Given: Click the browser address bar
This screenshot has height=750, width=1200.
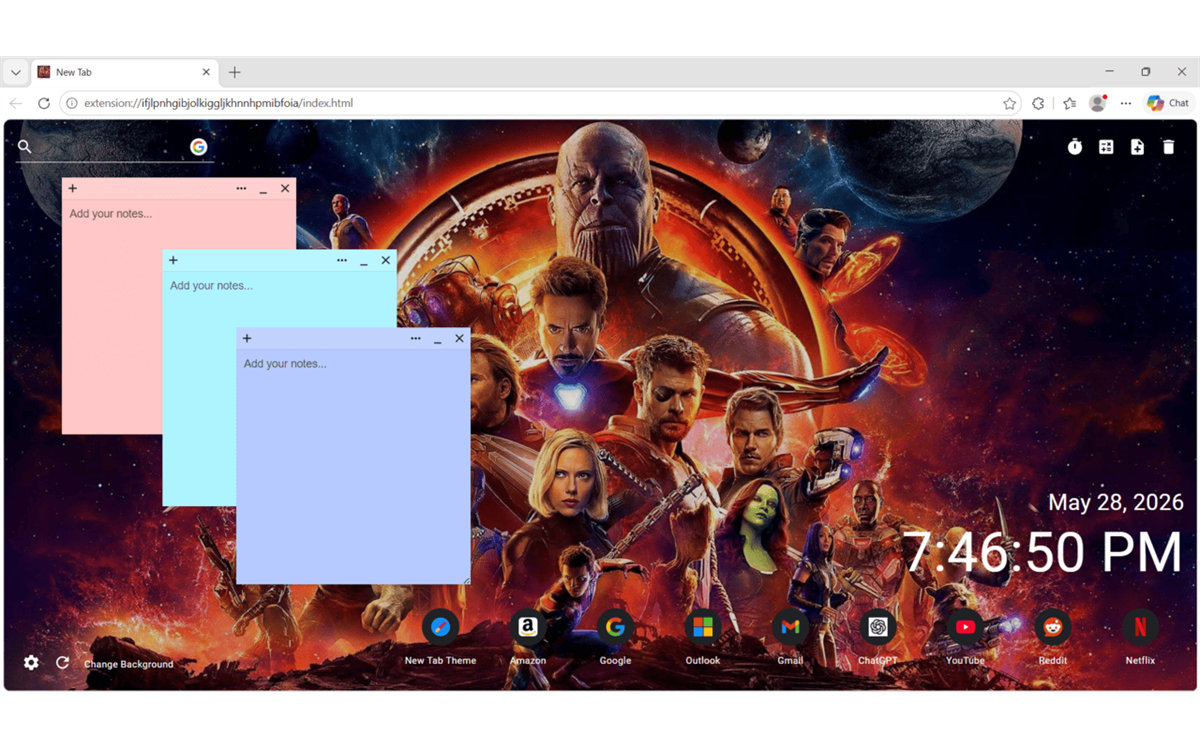Looking at the screenshot, I should tap(540, 103).
